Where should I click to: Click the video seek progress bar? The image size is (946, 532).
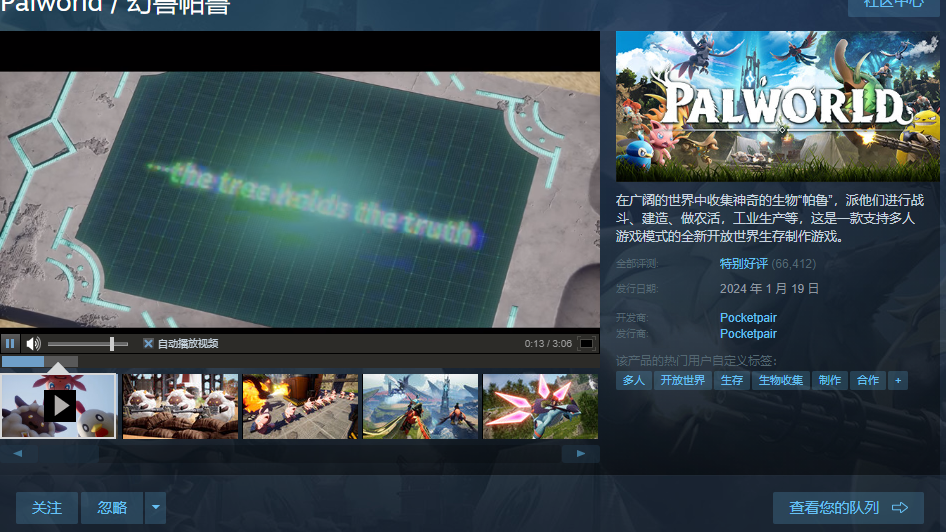[300, 362]
